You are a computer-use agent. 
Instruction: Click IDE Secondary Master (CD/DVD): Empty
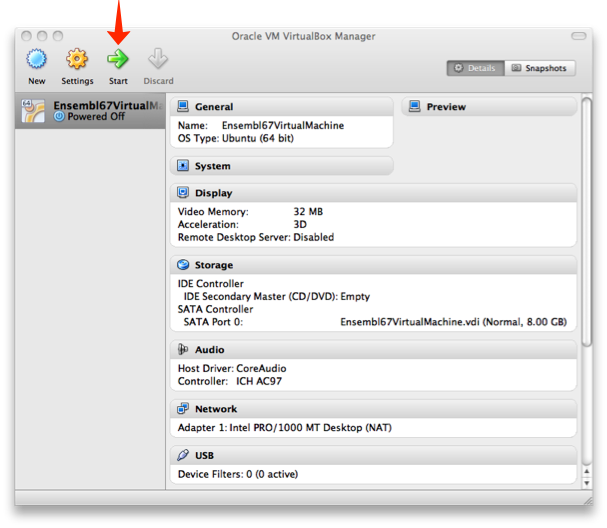[x=277, y=297]
